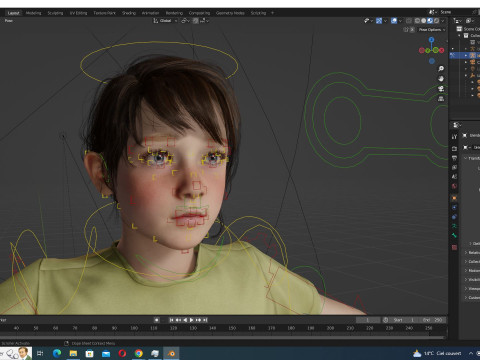The image size is (480, 360).
Task: Open the Shading workspace tab
Action: (129, 13)
